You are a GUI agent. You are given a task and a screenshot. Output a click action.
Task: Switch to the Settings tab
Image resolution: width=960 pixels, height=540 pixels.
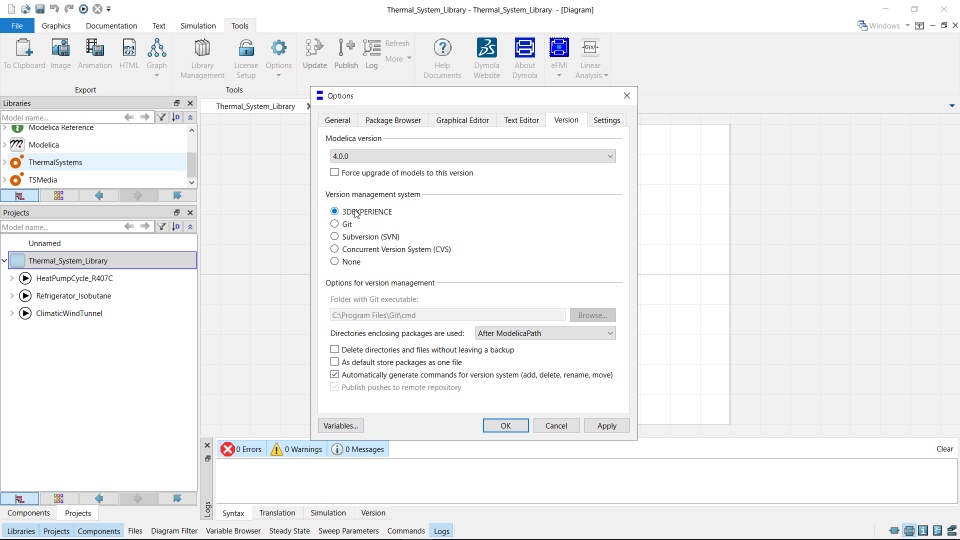[x=607, y=120]
